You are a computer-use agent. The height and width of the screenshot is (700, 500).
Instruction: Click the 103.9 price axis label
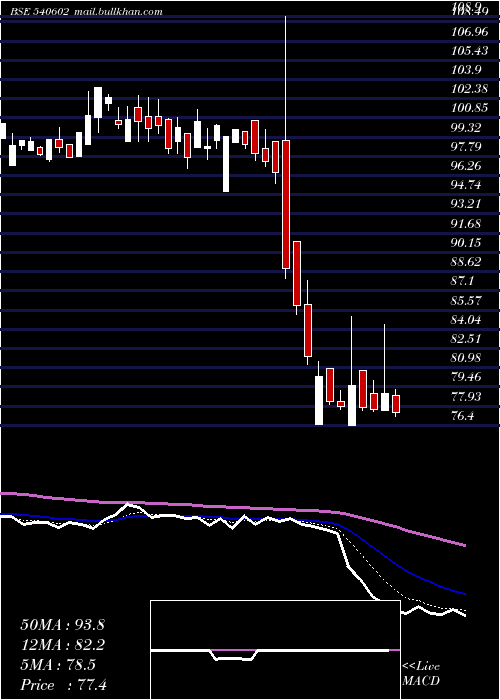pyautogui.click(x=466, y=70)
